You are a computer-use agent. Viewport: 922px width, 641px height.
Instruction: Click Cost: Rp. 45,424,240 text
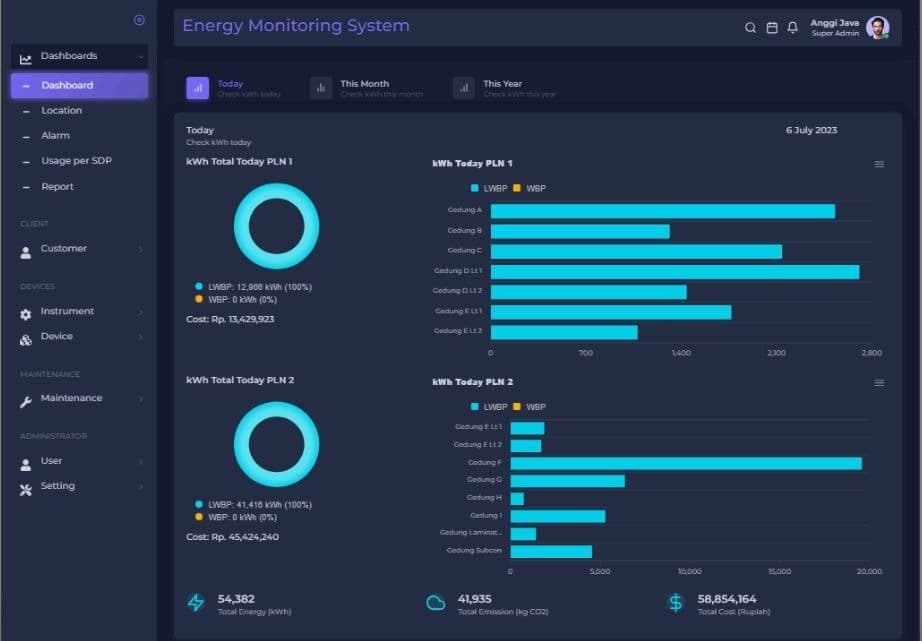click(232, 537)
